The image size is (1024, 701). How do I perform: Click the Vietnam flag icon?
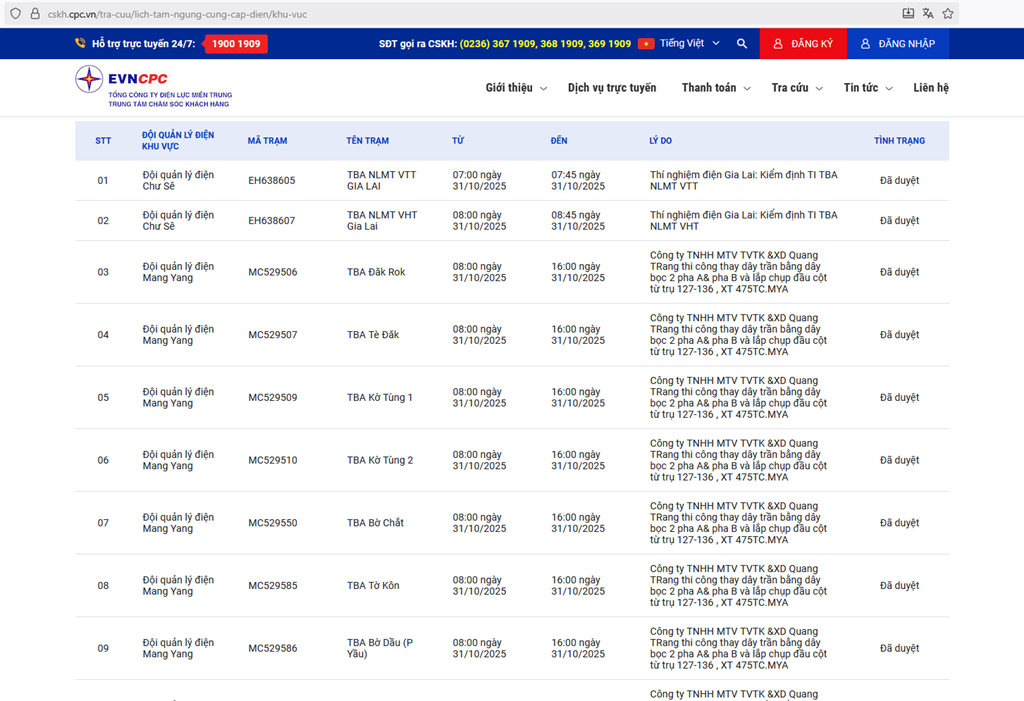pos(646,44)
